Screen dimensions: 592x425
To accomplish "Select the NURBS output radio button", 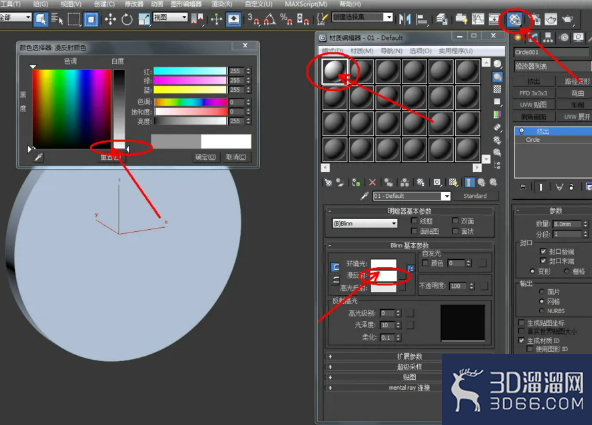I will click(x=542, y=311).
